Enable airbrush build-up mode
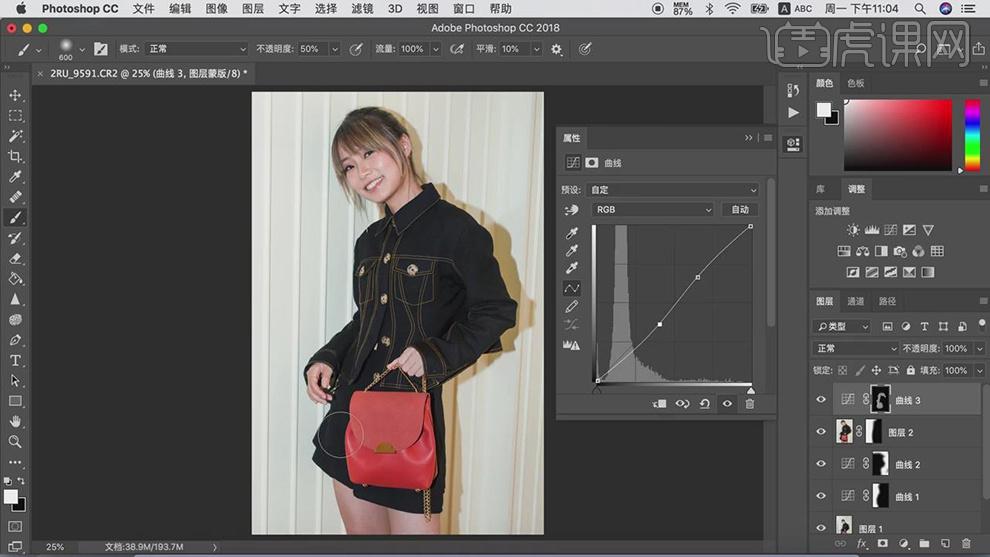This screenshot has width=990, height=557. [x=456, y=49]
